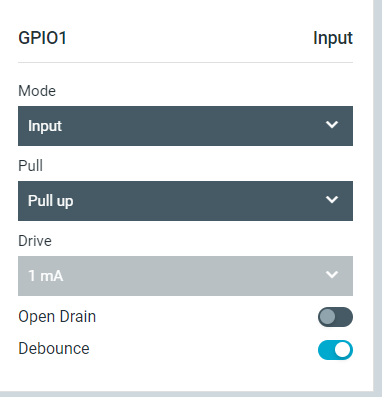Click the chevron arrow in Drive selector
Image resolution: width=382 pixels, height=397 pixels.
coord(332,275)
